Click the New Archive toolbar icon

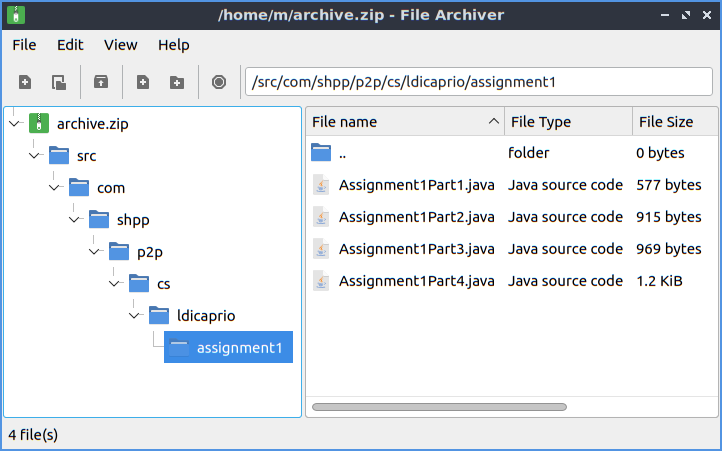pos(25,82)
